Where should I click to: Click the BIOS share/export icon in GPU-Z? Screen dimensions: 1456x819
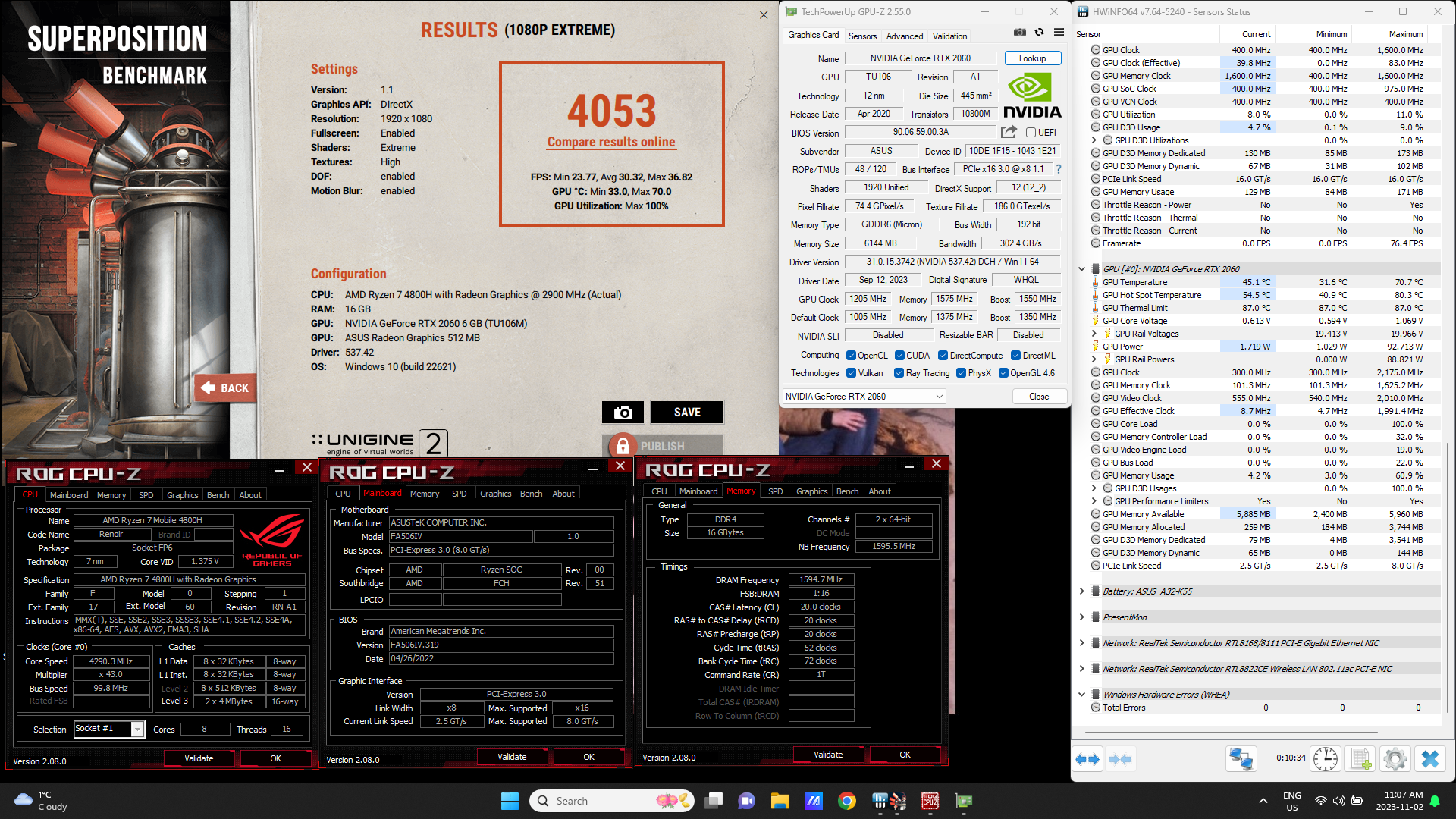pyautogui.click(x=1009, y=132)
